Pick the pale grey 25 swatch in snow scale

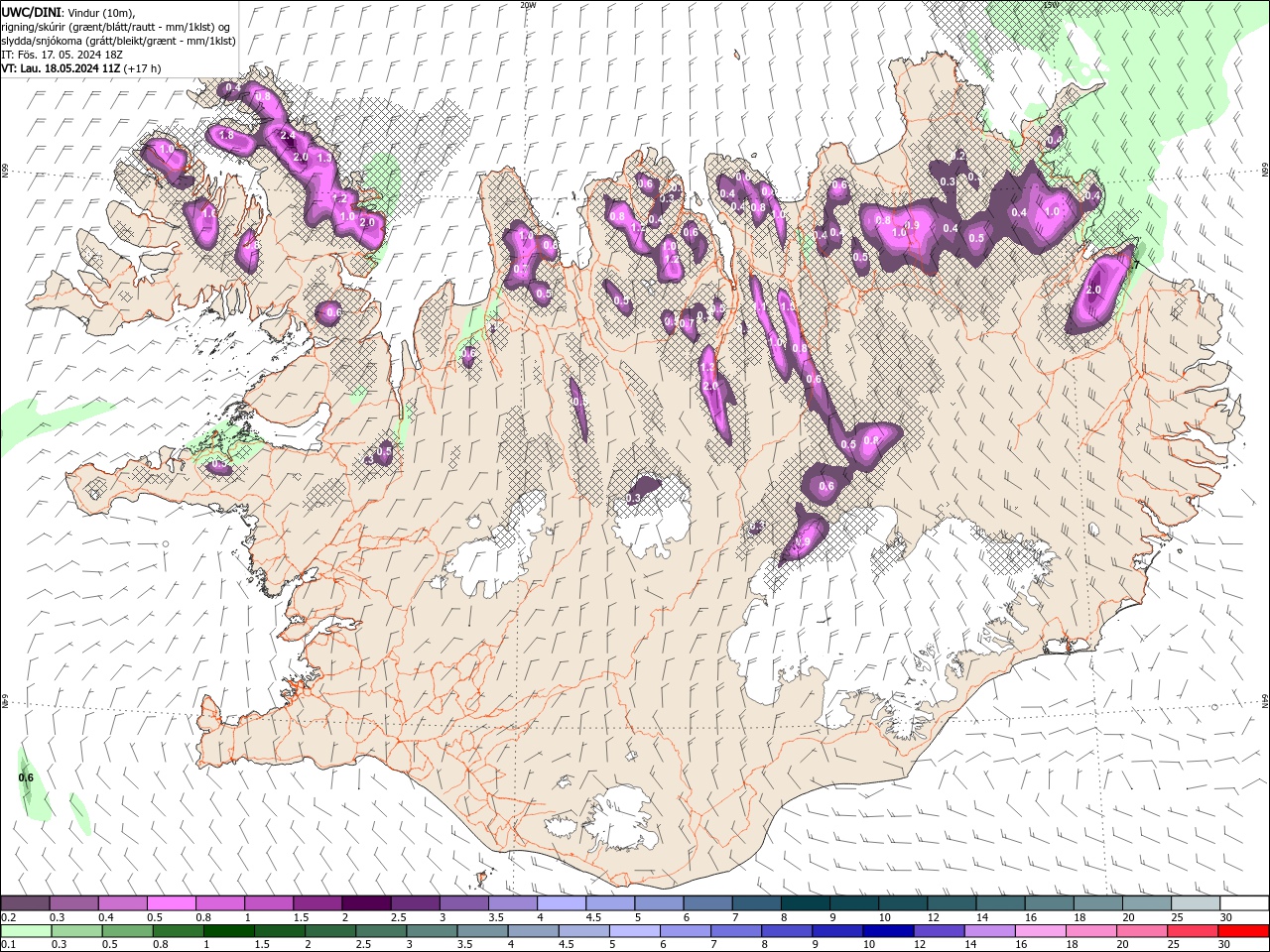pyautogui.click(x=1196, y=902)
